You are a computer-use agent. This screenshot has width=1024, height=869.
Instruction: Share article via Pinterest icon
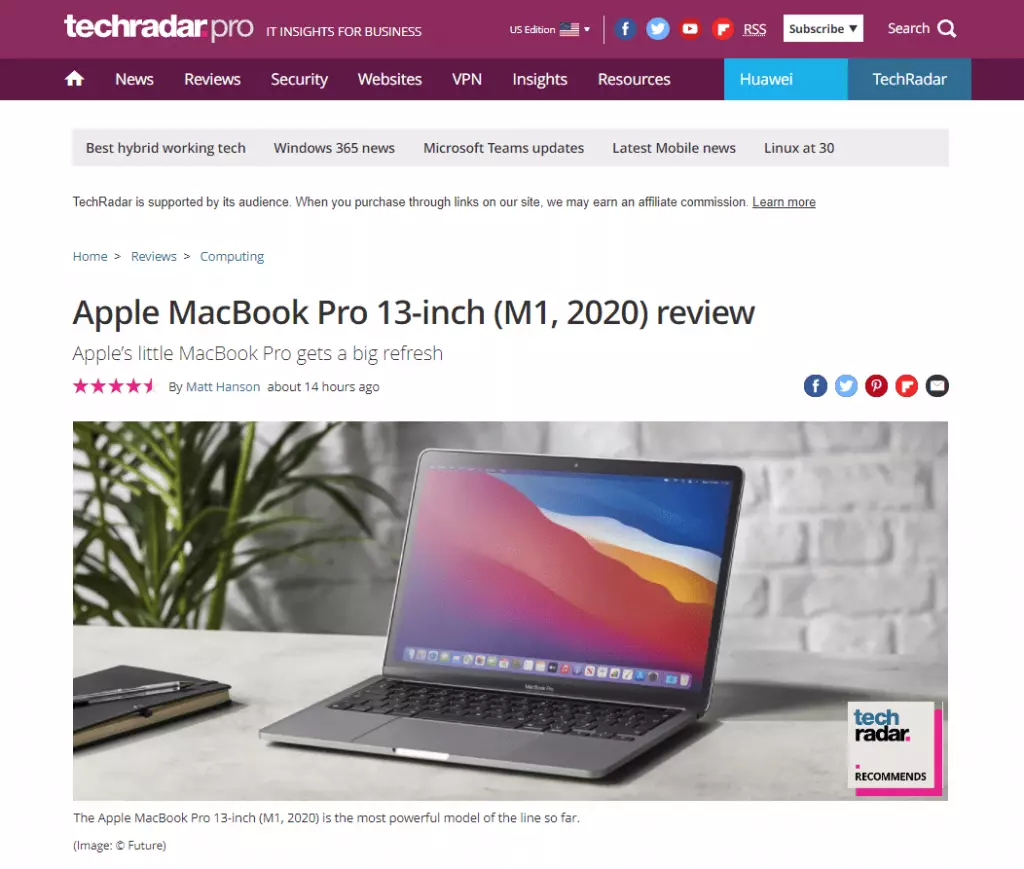coord(876,386)
